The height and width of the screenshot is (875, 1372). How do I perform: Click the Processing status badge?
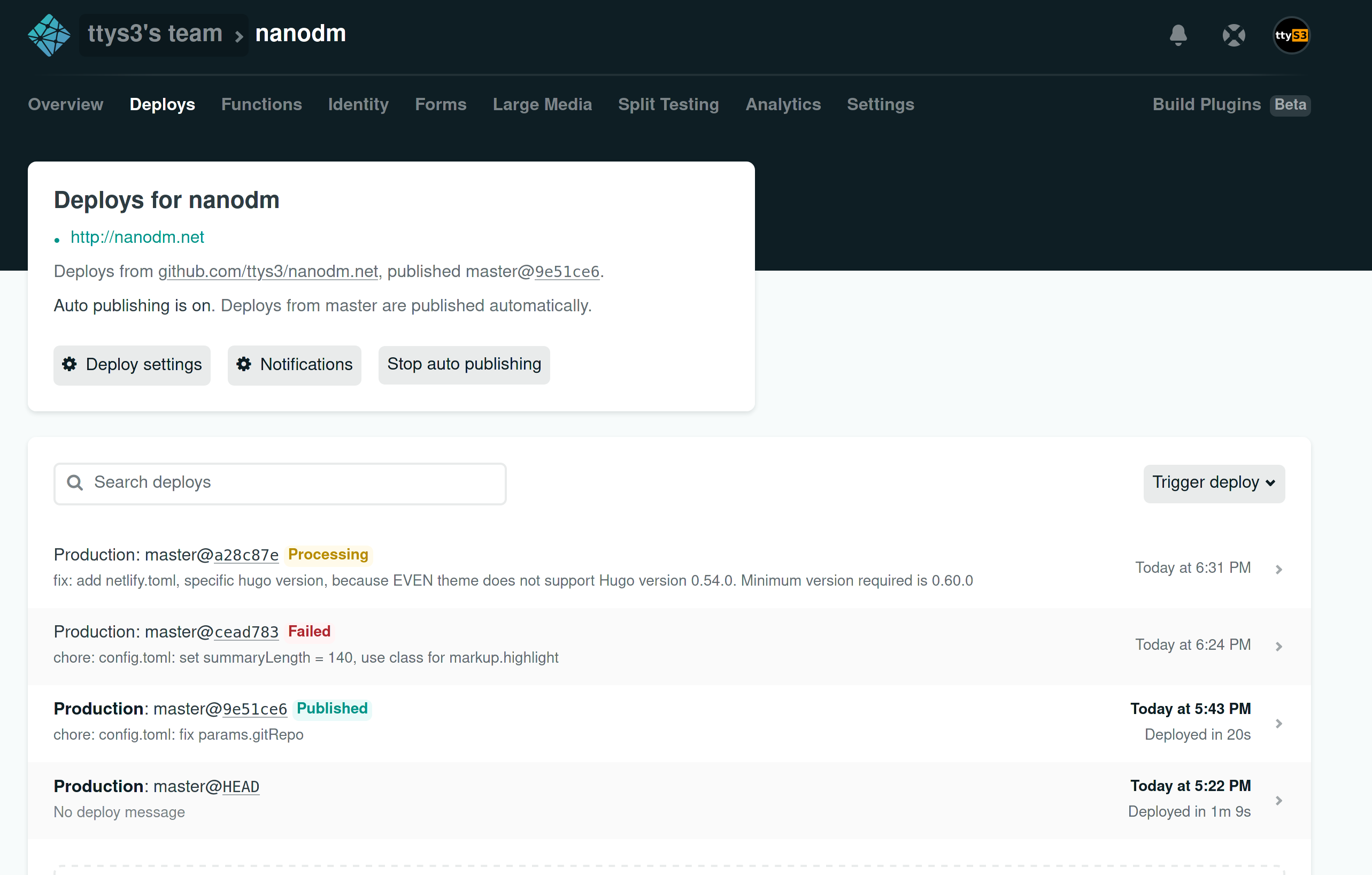(328, 555)
